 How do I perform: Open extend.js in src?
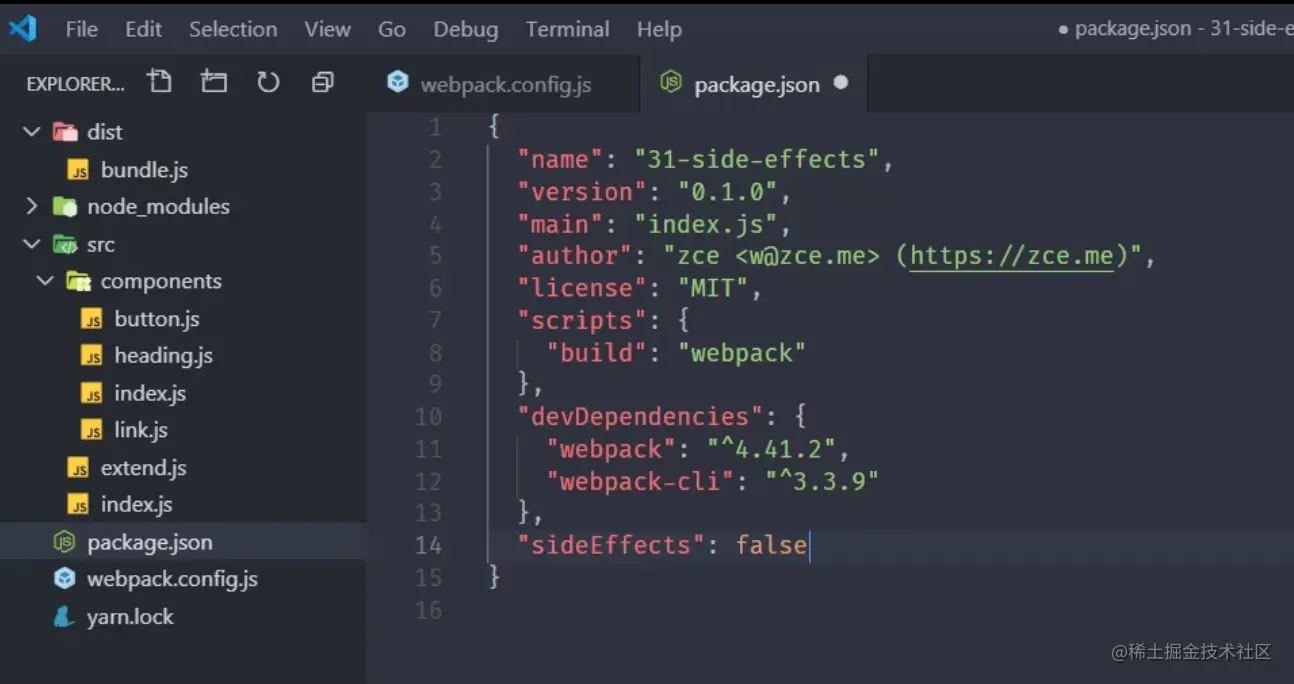[x=143, y=468]
